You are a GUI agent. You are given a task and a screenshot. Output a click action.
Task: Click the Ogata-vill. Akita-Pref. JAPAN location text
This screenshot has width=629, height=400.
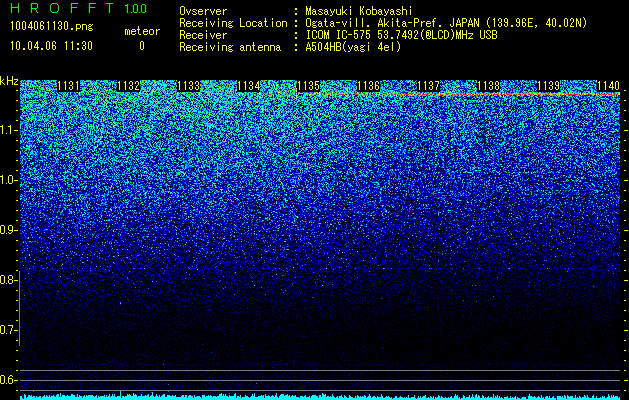click(446, 23)
